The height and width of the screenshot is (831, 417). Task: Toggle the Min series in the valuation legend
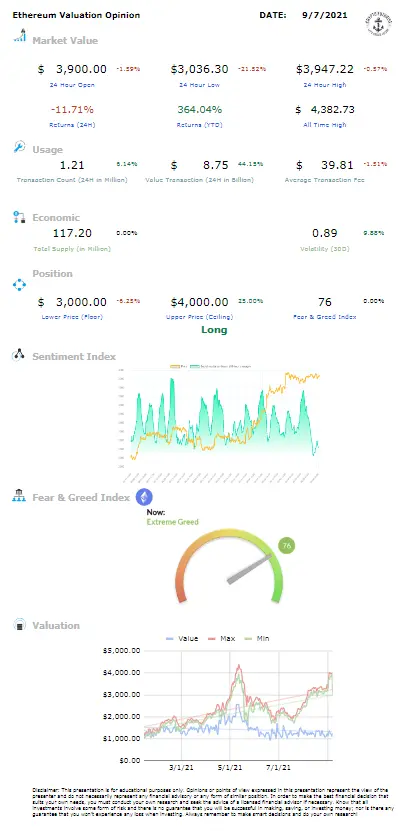[x=256, y=638]
